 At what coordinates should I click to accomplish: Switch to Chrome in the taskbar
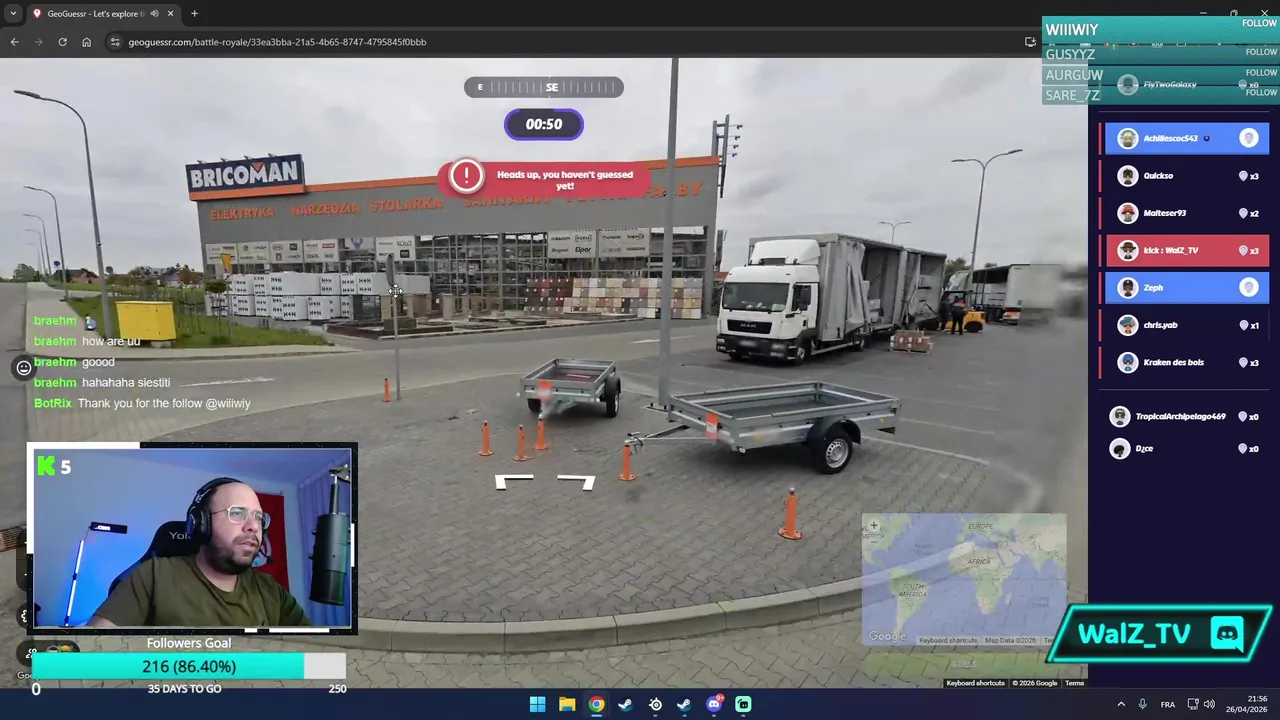click(x=596, y=704)
